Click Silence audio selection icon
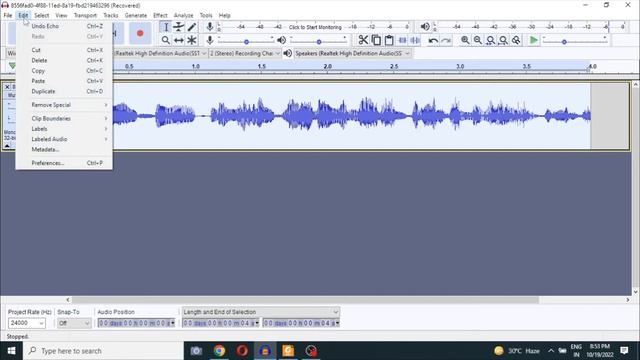The height and width of the screenshot is (360, 640). tap(415, 40)
